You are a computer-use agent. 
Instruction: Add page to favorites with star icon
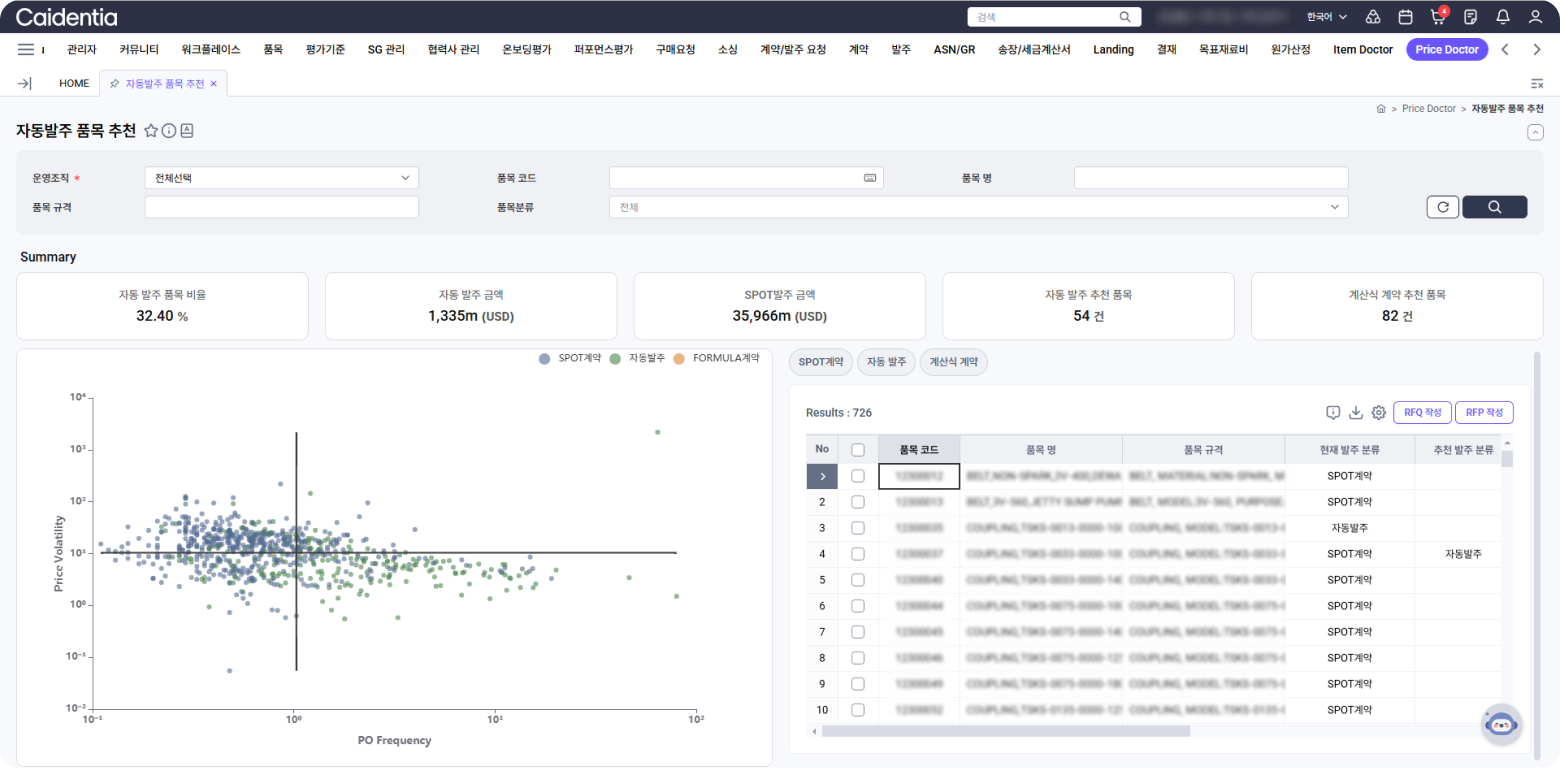tap(151, 131)
